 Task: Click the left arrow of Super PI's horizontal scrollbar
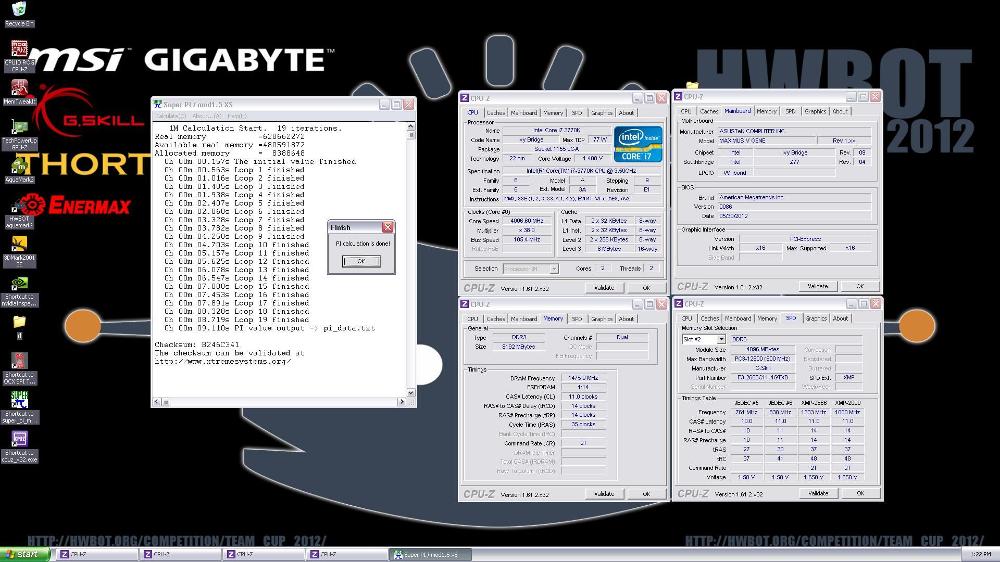(x=157, y=402)
